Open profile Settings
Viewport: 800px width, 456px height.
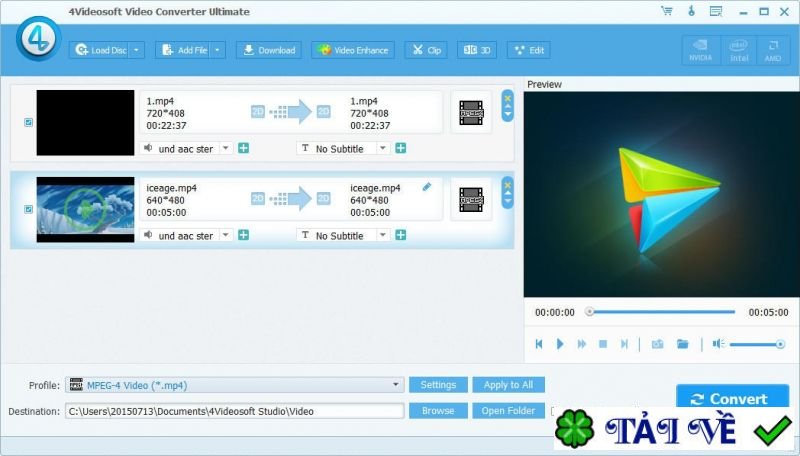tap(438, 385)
